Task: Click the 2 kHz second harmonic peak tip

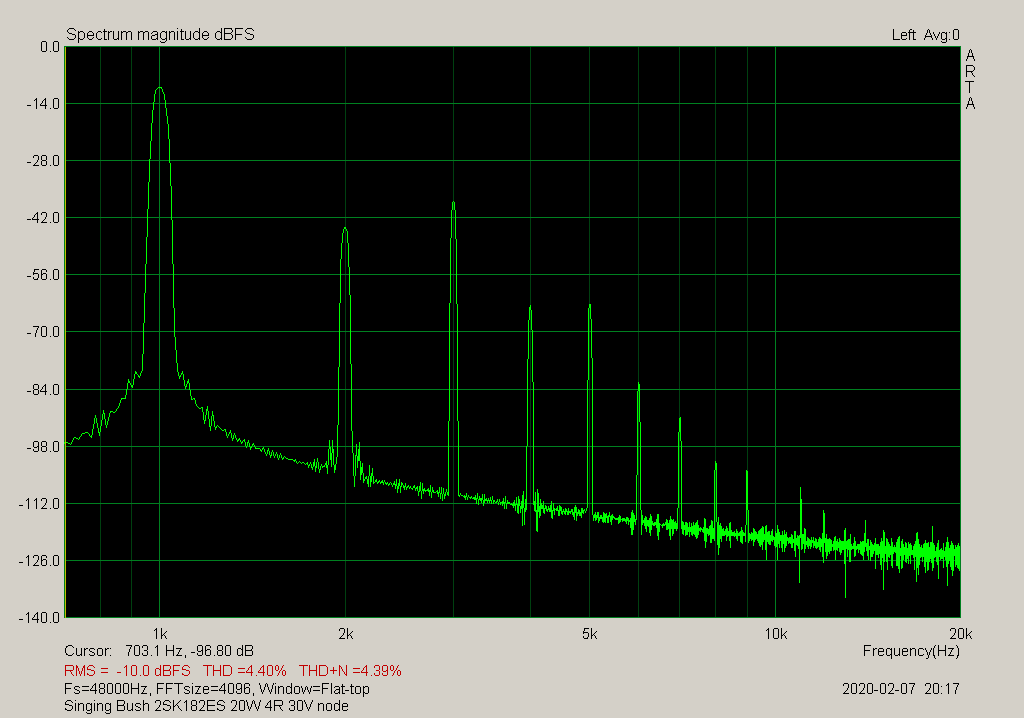Action: (x=345, y=228)
